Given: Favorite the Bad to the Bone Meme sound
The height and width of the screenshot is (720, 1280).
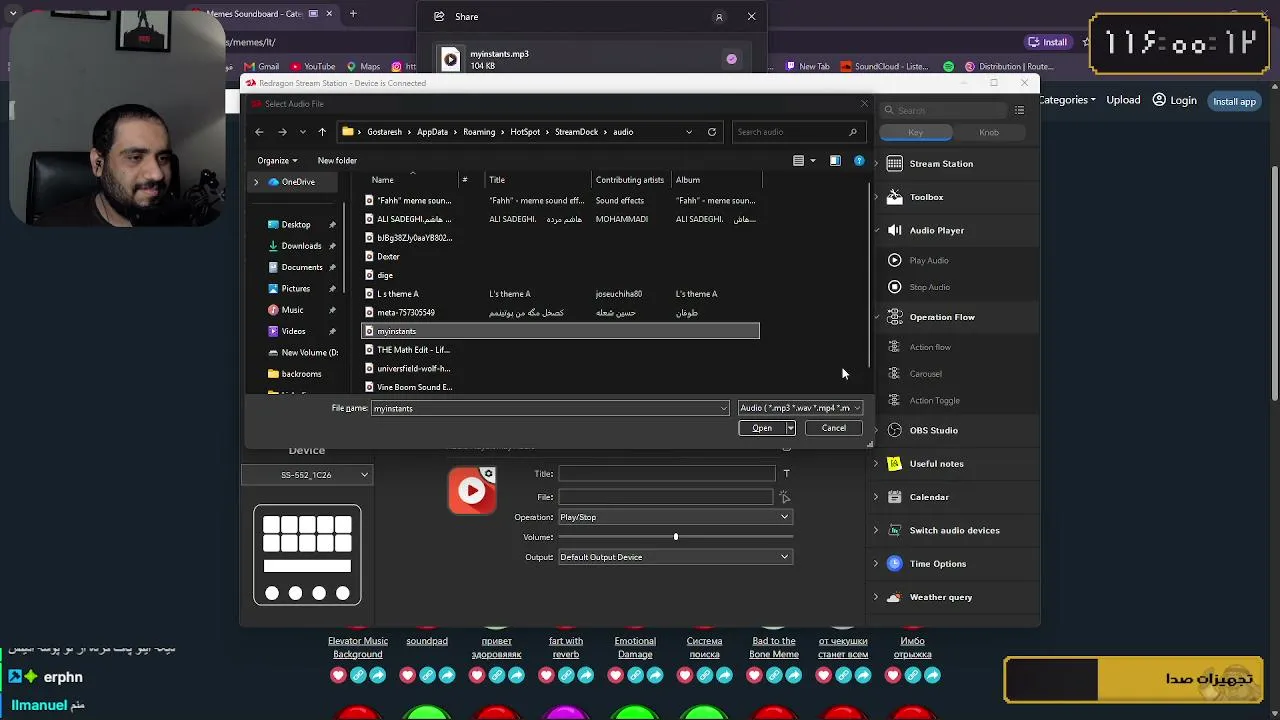Looking at the screenshot, I should tap(754, 676).
